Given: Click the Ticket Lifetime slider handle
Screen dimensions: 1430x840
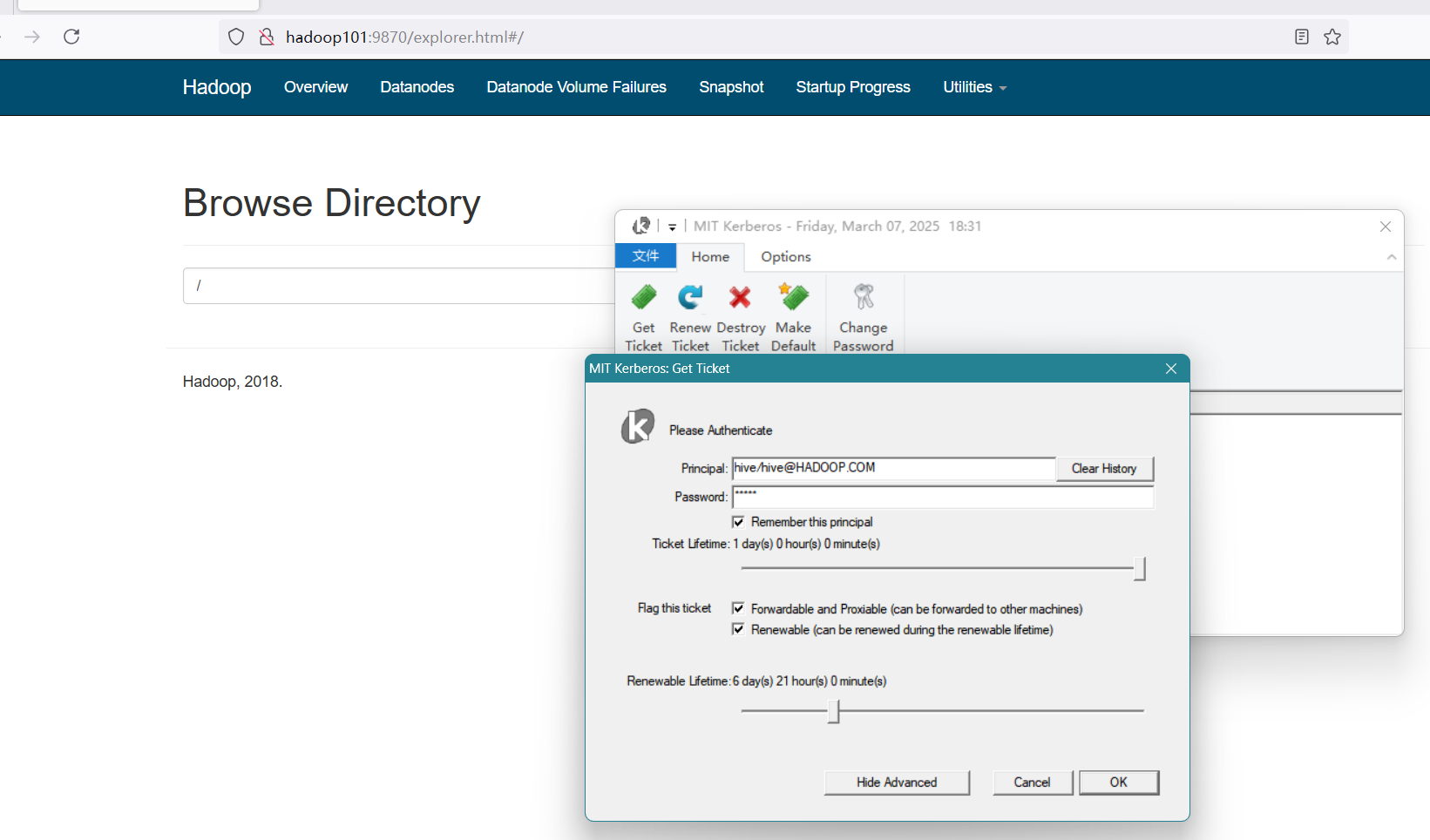Looking at the screenshot, I should (1140, 569).
